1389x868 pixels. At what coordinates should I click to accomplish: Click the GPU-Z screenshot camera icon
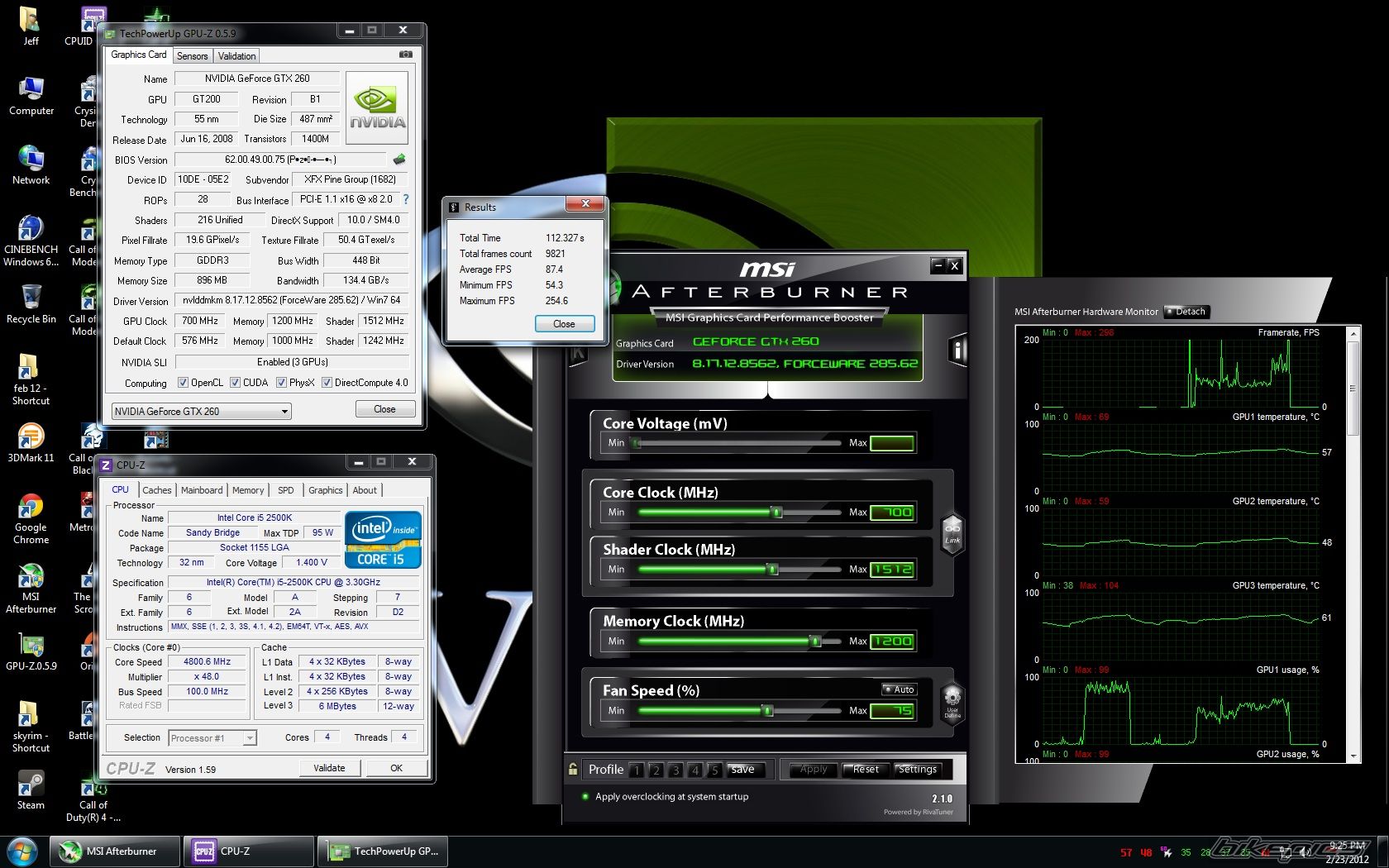[405, 55]
